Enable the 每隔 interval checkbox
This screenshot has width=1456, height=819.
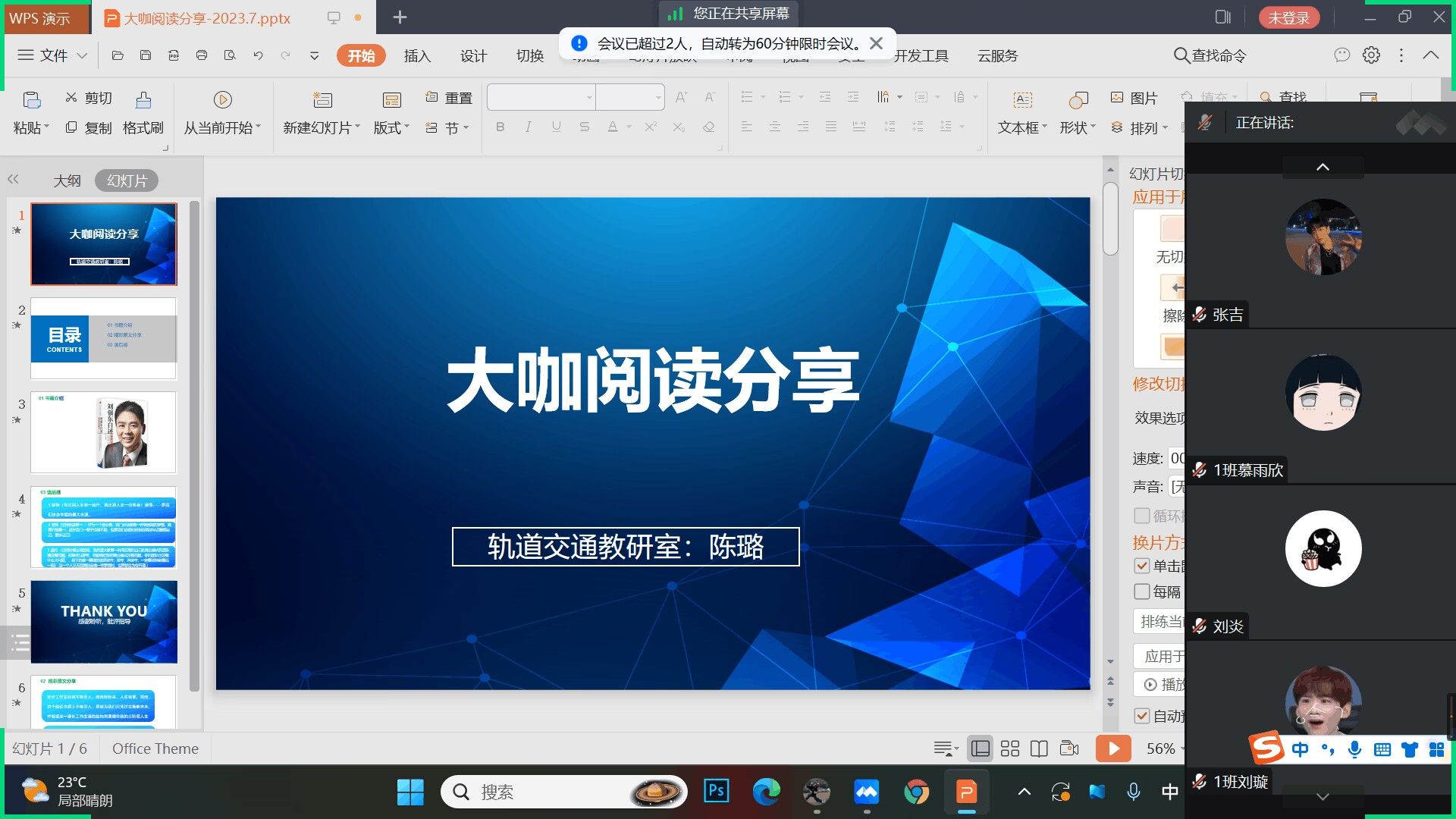tap(1142, 591)
